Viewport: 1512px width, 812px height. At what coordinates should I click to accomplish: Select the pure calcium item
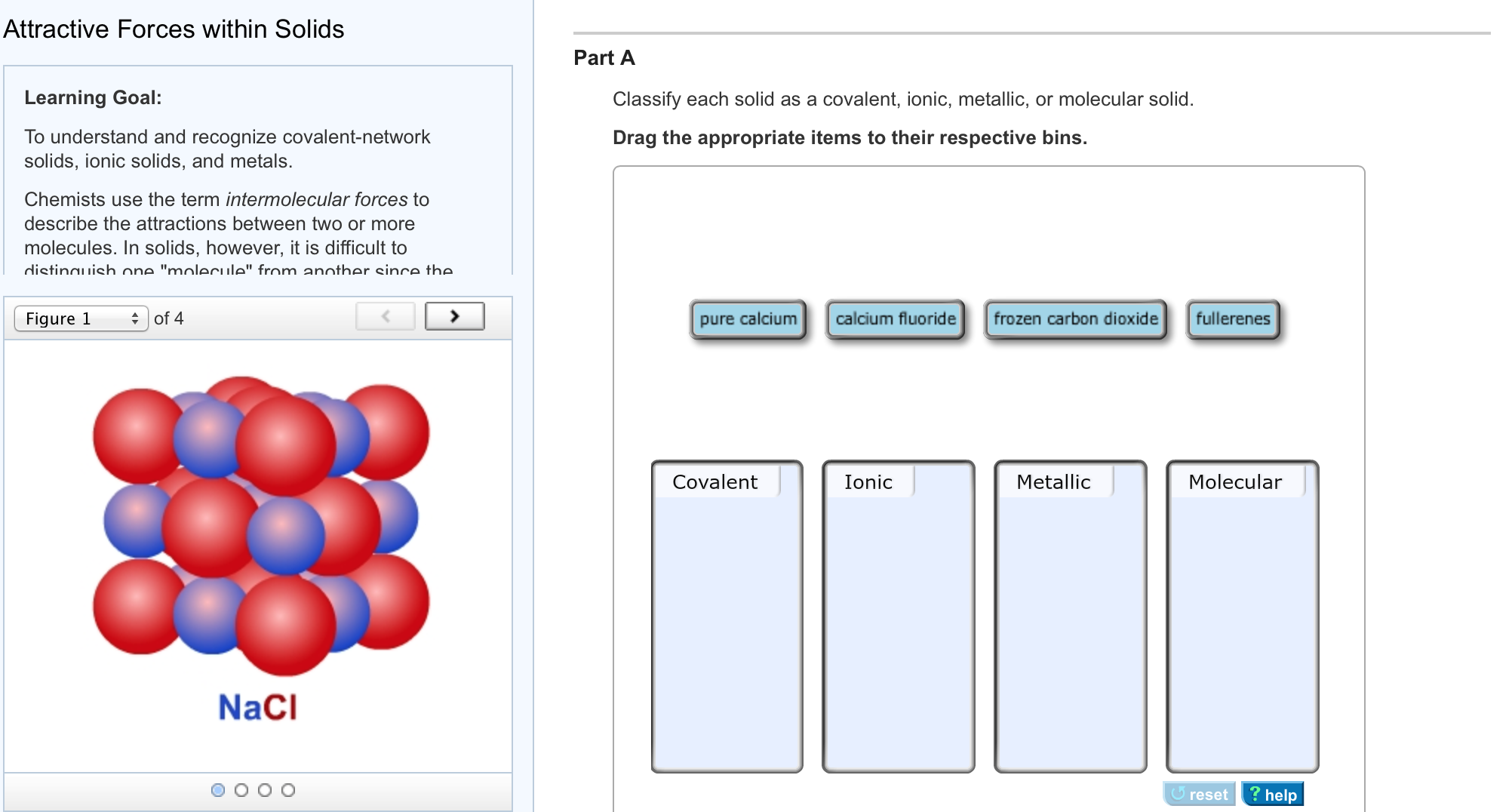(747, 318)
